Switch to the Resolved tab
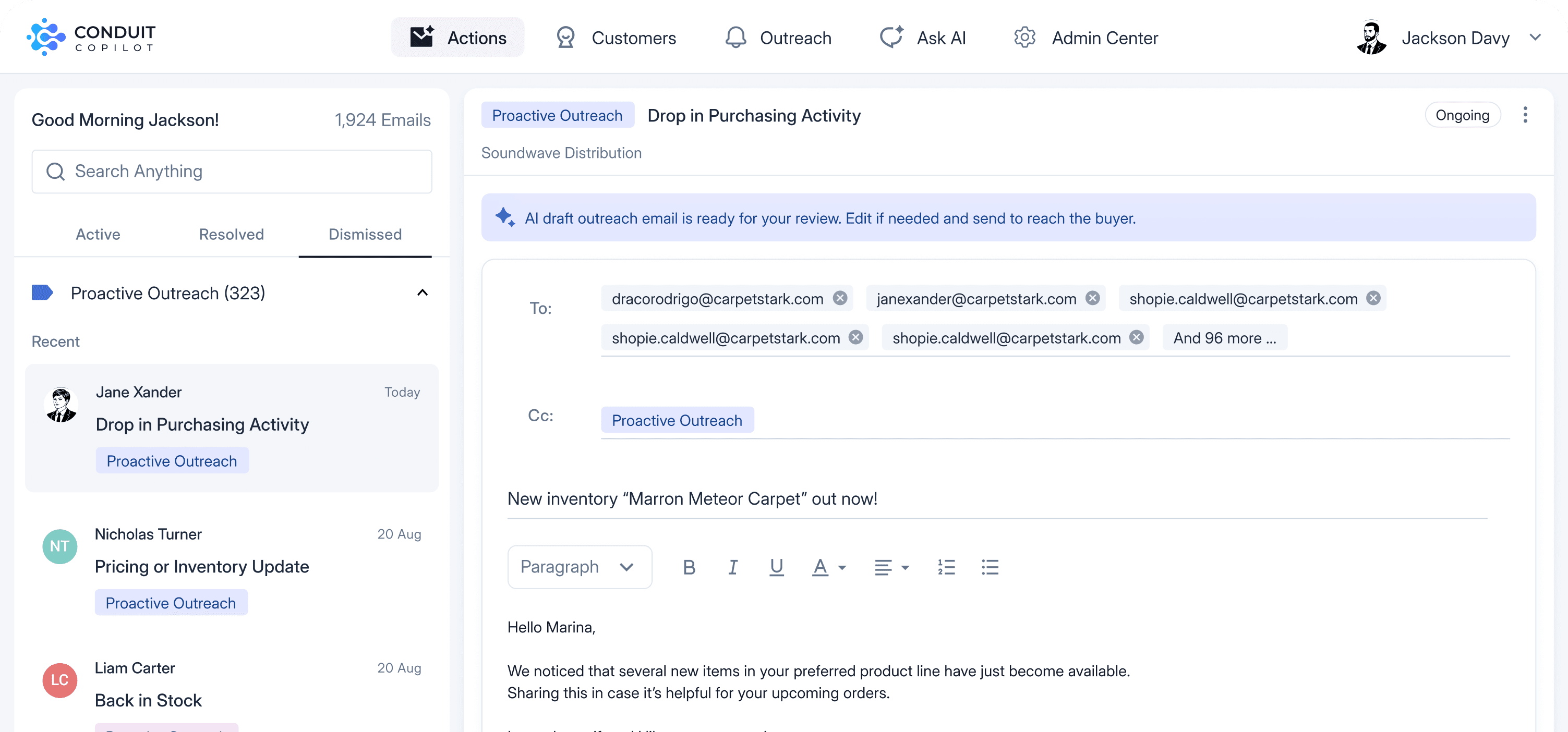Screen dimensions: 1568x732 231,234
